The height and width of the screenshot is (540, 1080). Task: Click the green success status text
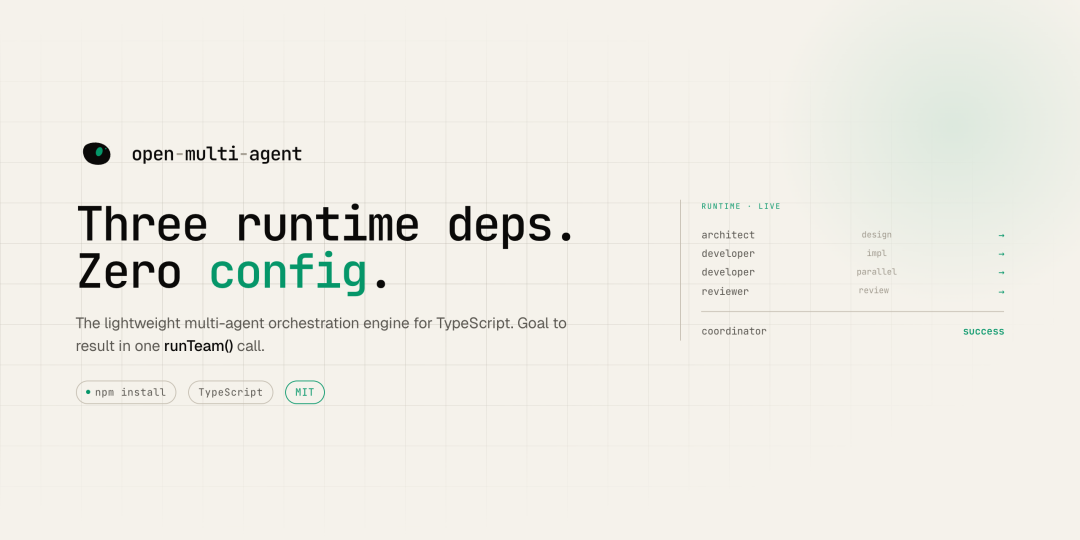click(x=984, y=332)
